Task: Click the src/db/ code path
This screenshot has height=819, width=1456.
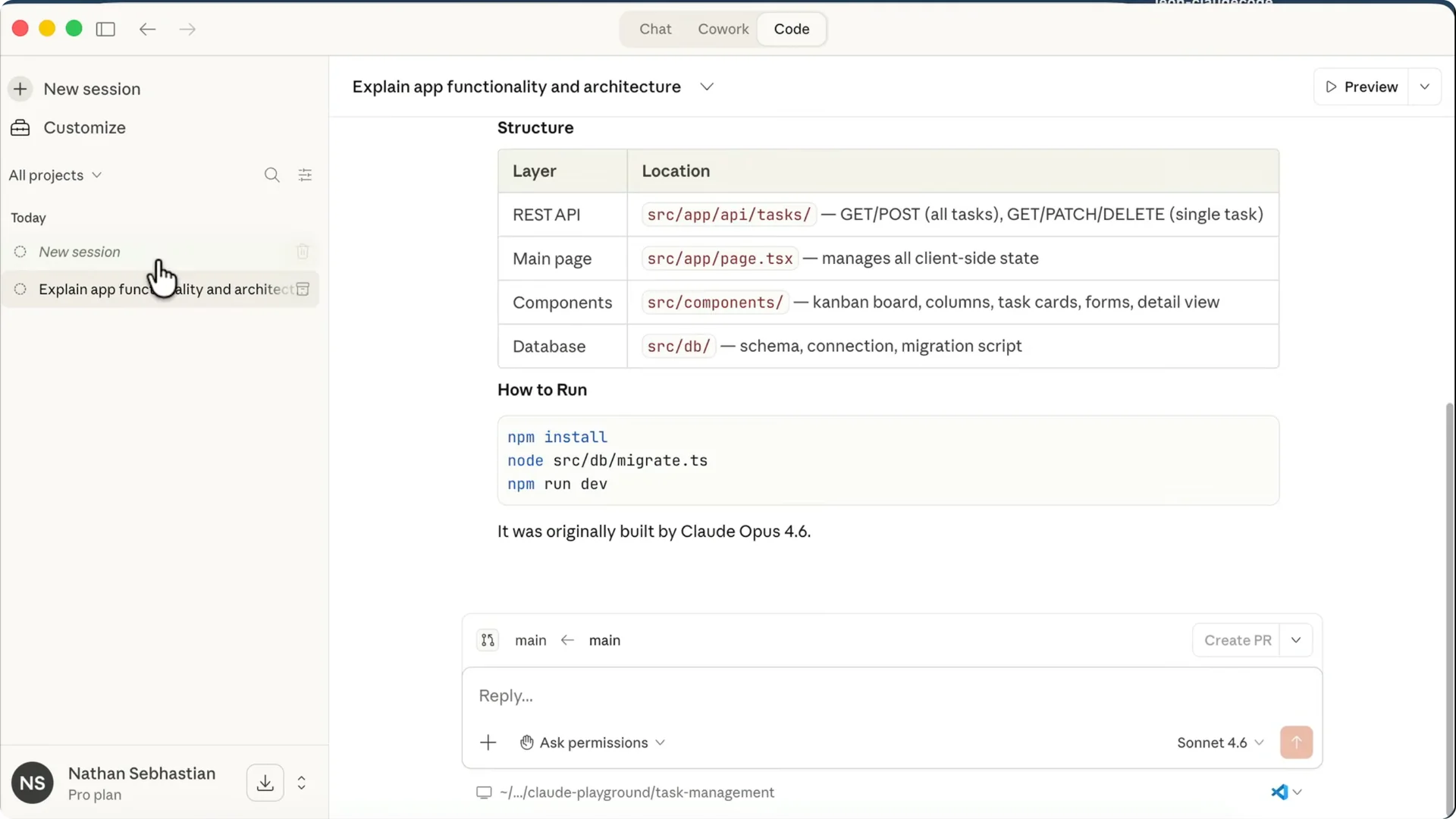Action: (679, 347)
